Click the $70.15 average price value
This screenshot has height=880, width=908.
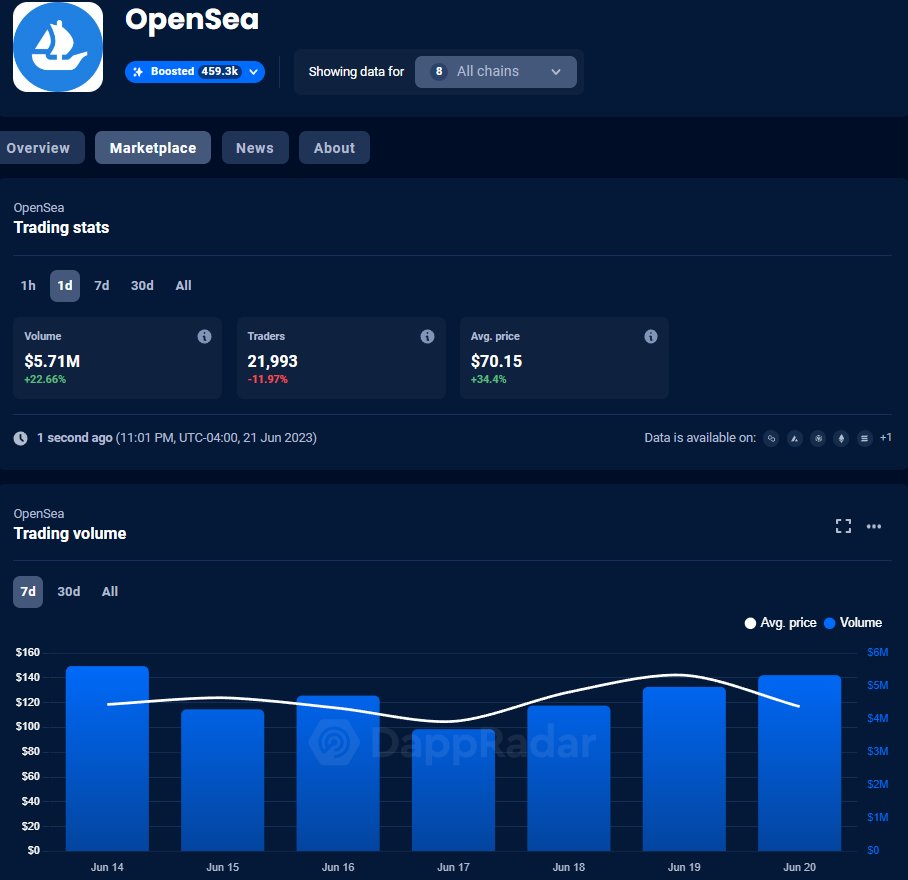point(496,361)
